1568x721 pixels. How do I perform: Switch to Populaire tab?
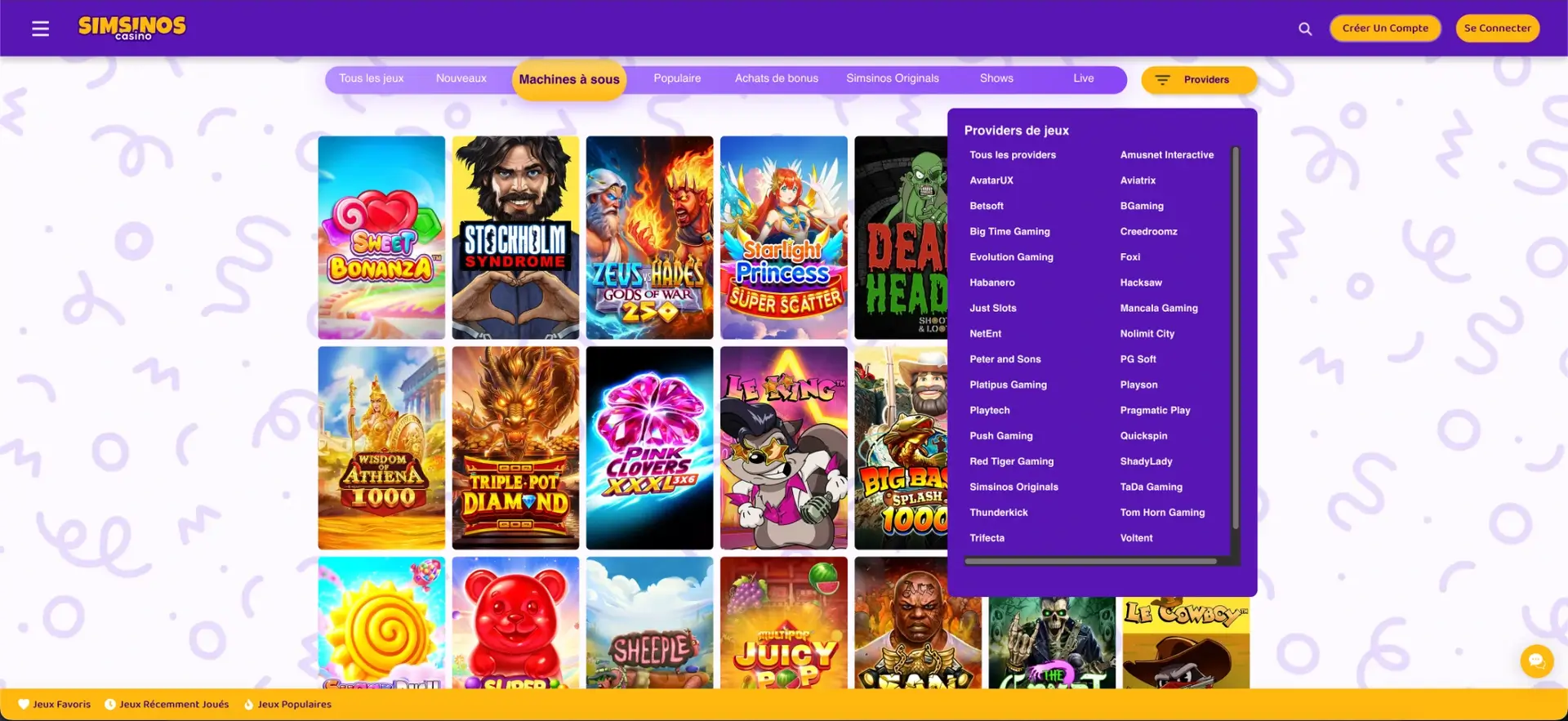(x=677, y=78)
